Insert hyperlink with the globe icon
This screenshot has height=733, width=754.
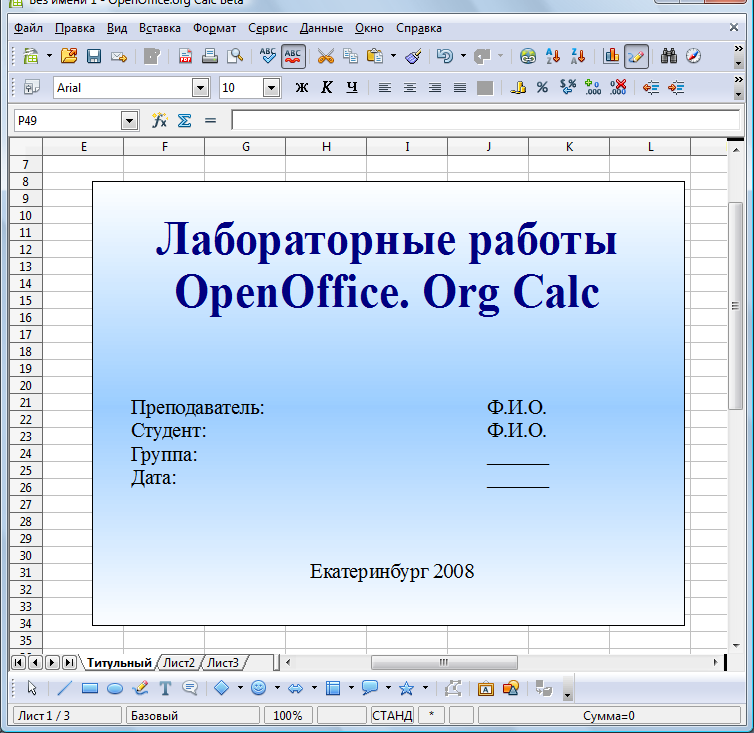(x=528, y=56)
